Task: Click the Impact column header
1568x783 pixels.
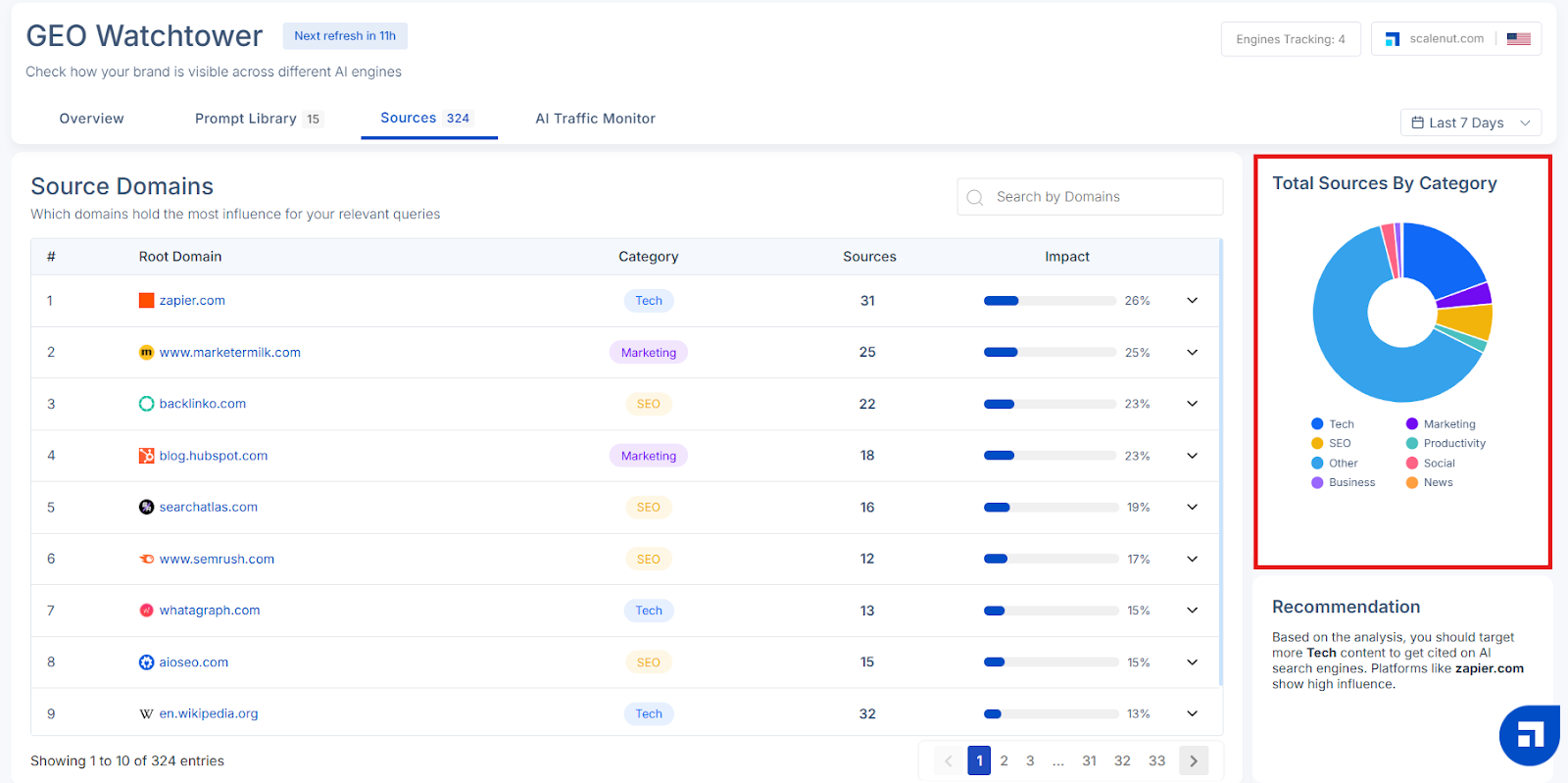Action: (x=1067, y=257)
